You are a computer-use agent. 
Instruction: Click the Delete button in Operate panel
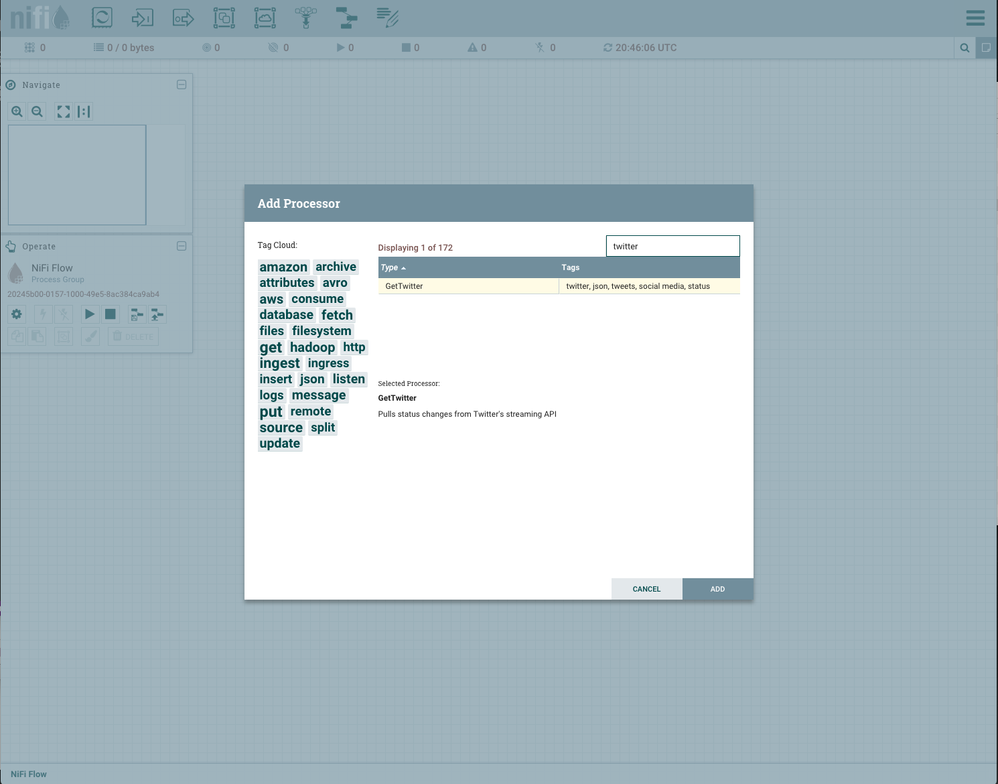tap(133, 337)
